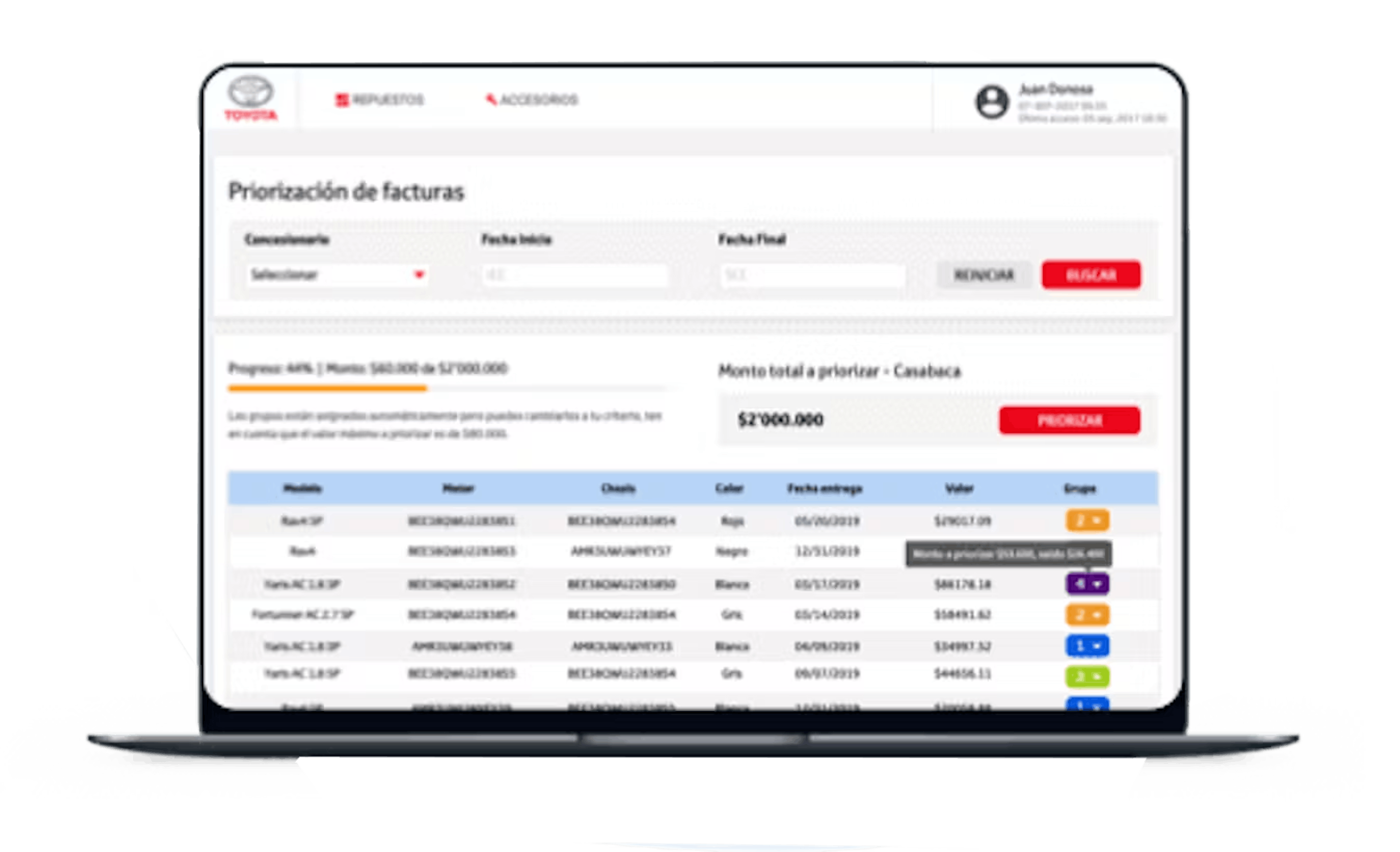Open the Accesorios menu

(532, 100)
